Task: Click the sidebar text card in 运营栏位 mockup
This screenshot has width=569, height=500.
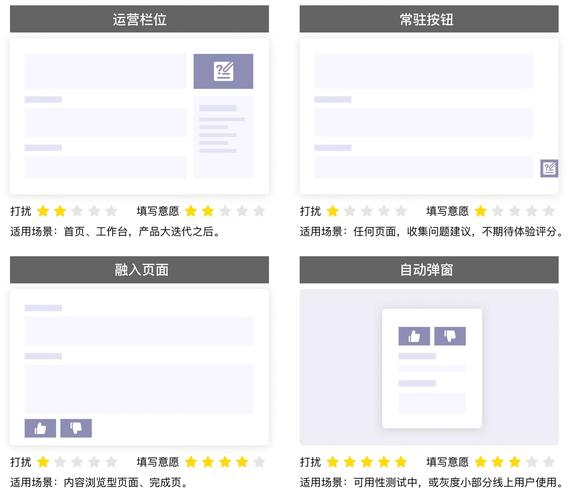Action: pyautogui.click(x=223, y=137)
